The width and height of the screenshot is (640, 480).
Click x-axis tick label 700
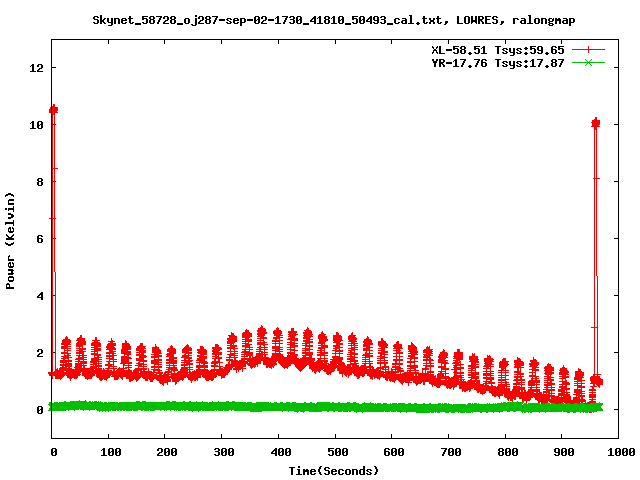pos(451,452)
